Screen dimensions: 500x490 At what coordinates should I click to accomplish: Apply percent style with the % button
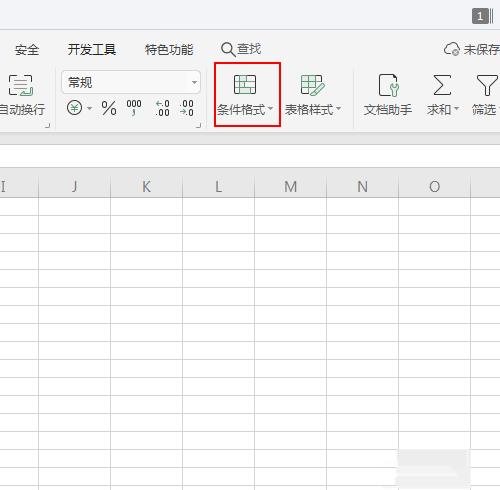click(x=109, y=108)
